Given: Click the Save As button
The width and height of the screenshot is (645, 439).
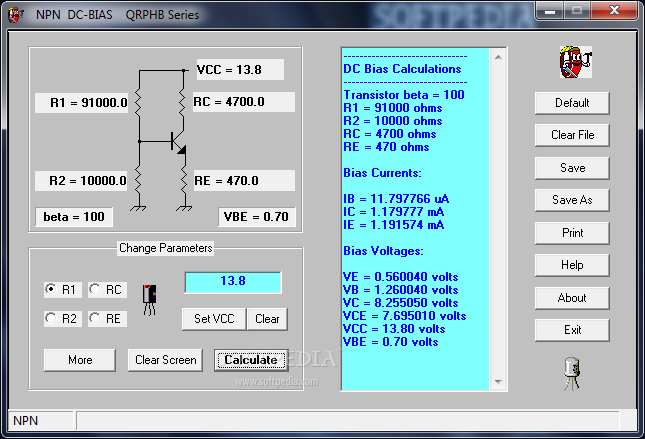Looking at the screenshot, I should pyautogui.click(x=572, y=200).
